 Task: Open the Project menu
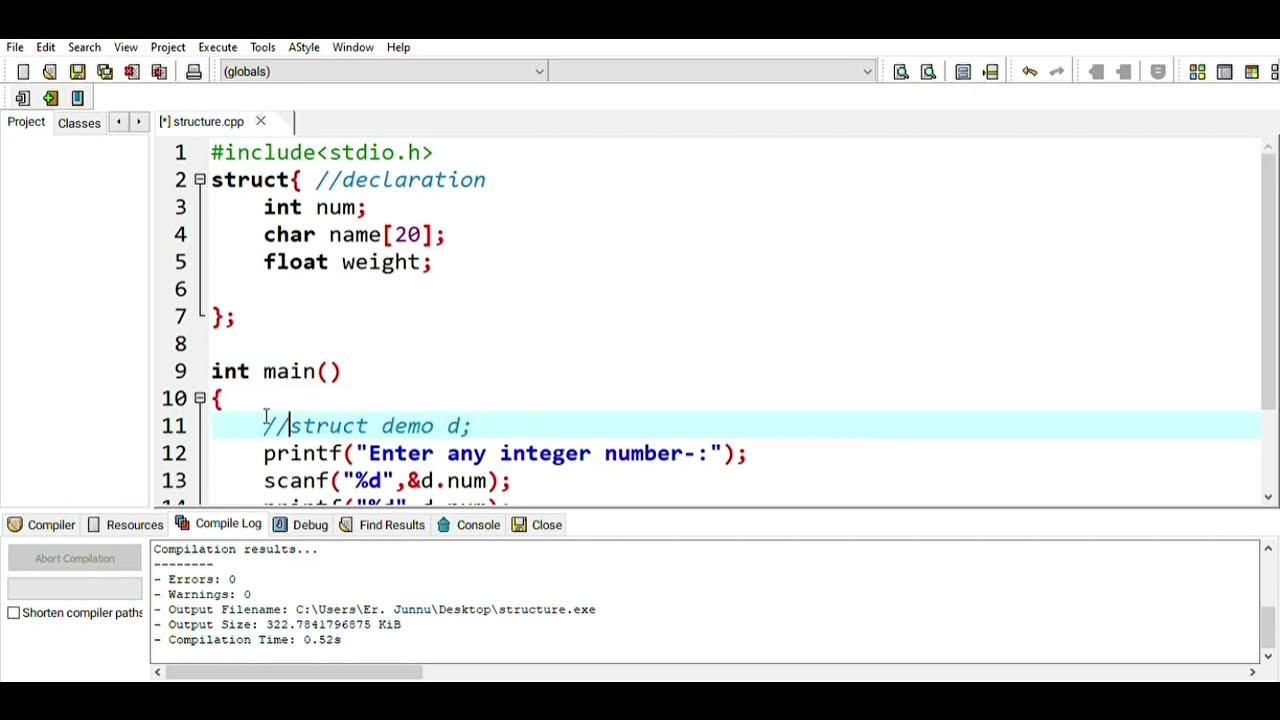(x=168, y=47)
